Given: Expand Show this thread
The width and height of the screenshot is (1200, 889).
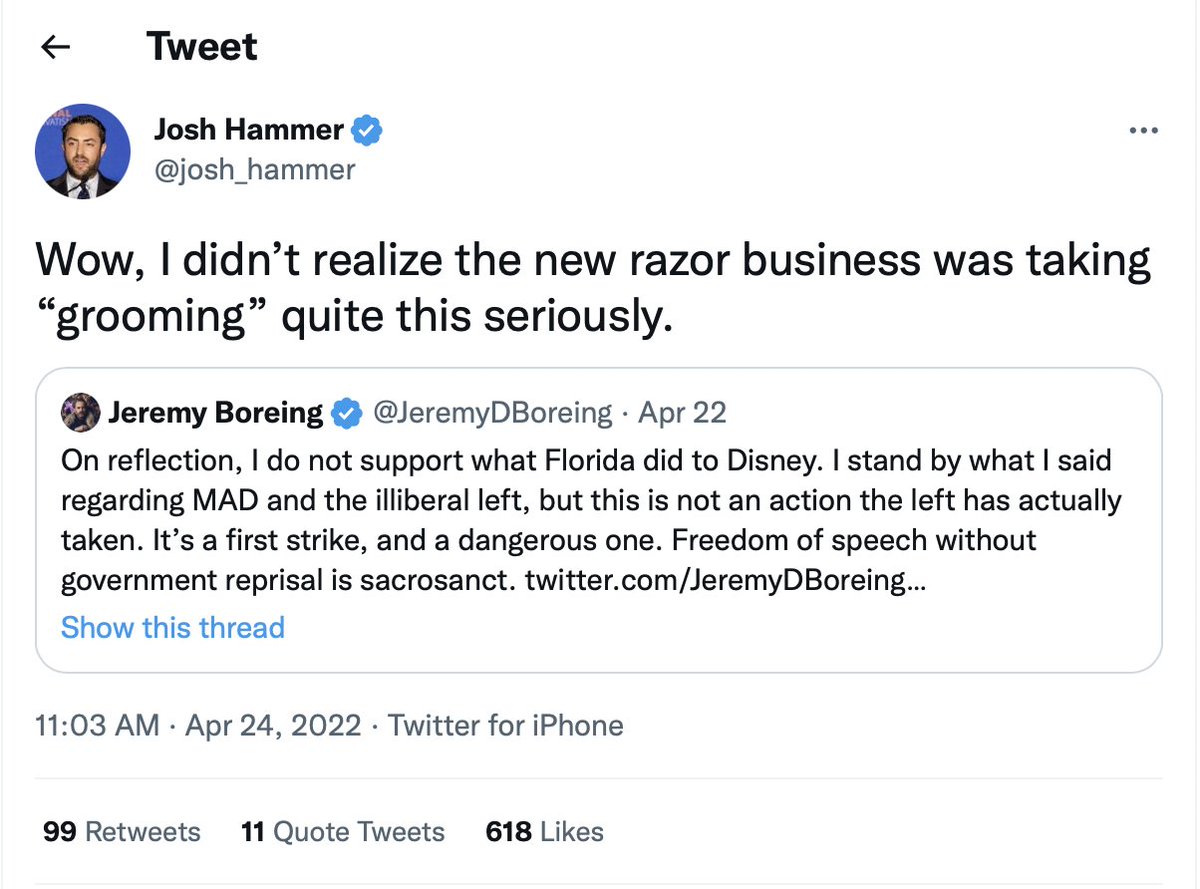Looking at the screenshot, I should tap(173, 627).
